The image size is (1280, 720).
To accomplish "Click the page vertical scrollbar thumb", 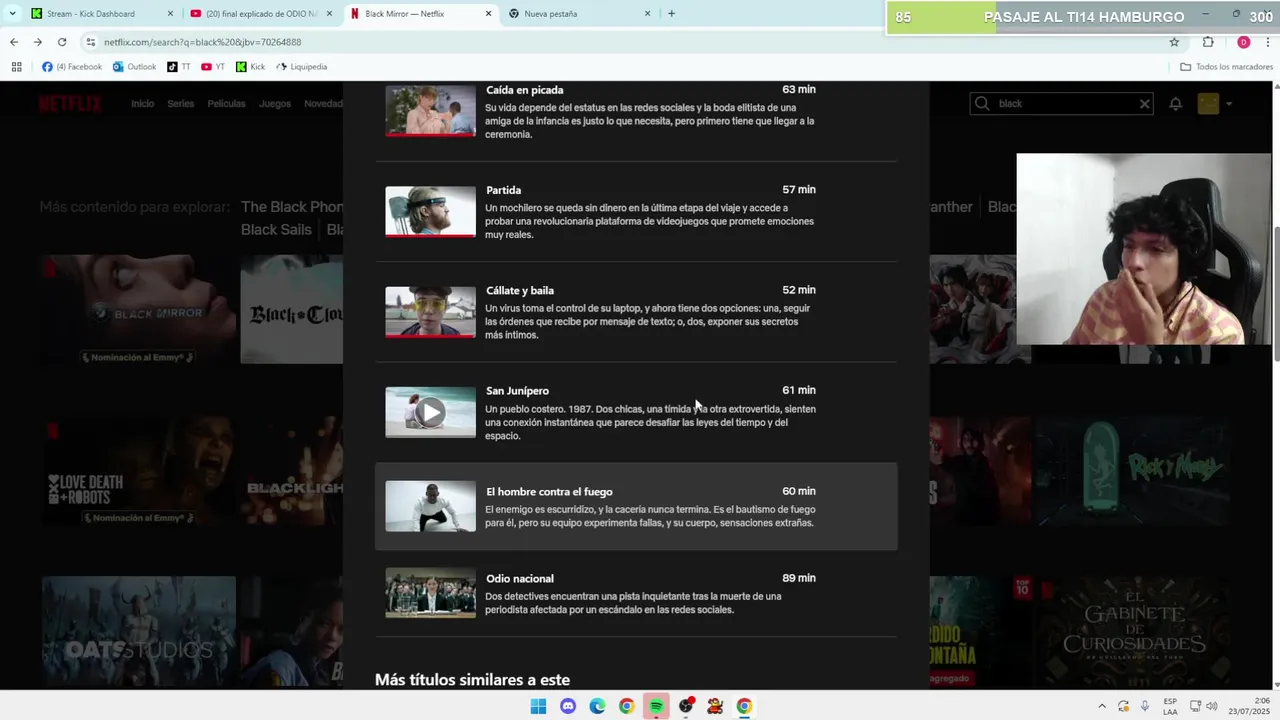I will pyautogui.click(x=1275, y=294).
